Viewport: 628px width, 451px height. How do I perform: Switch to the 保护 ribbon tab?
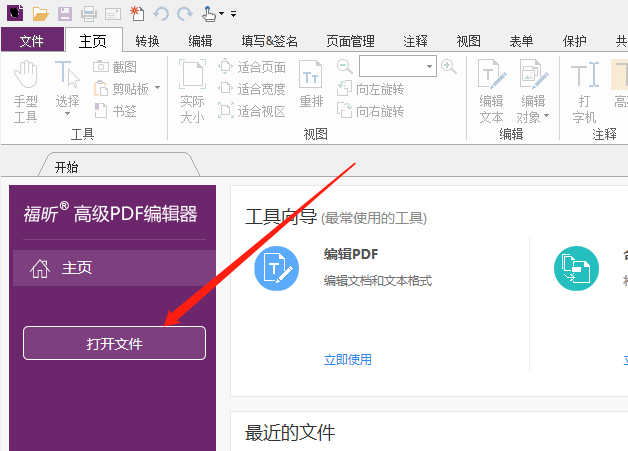click(574, 41)
